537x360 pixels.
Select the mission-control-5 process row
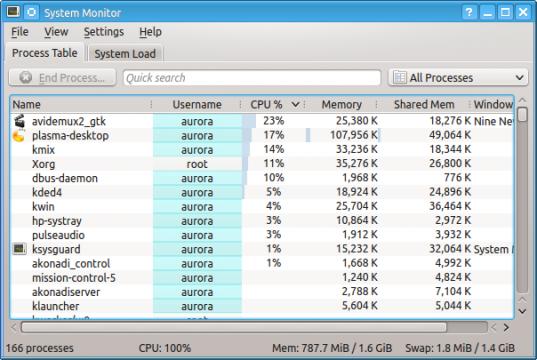(262, 277)
